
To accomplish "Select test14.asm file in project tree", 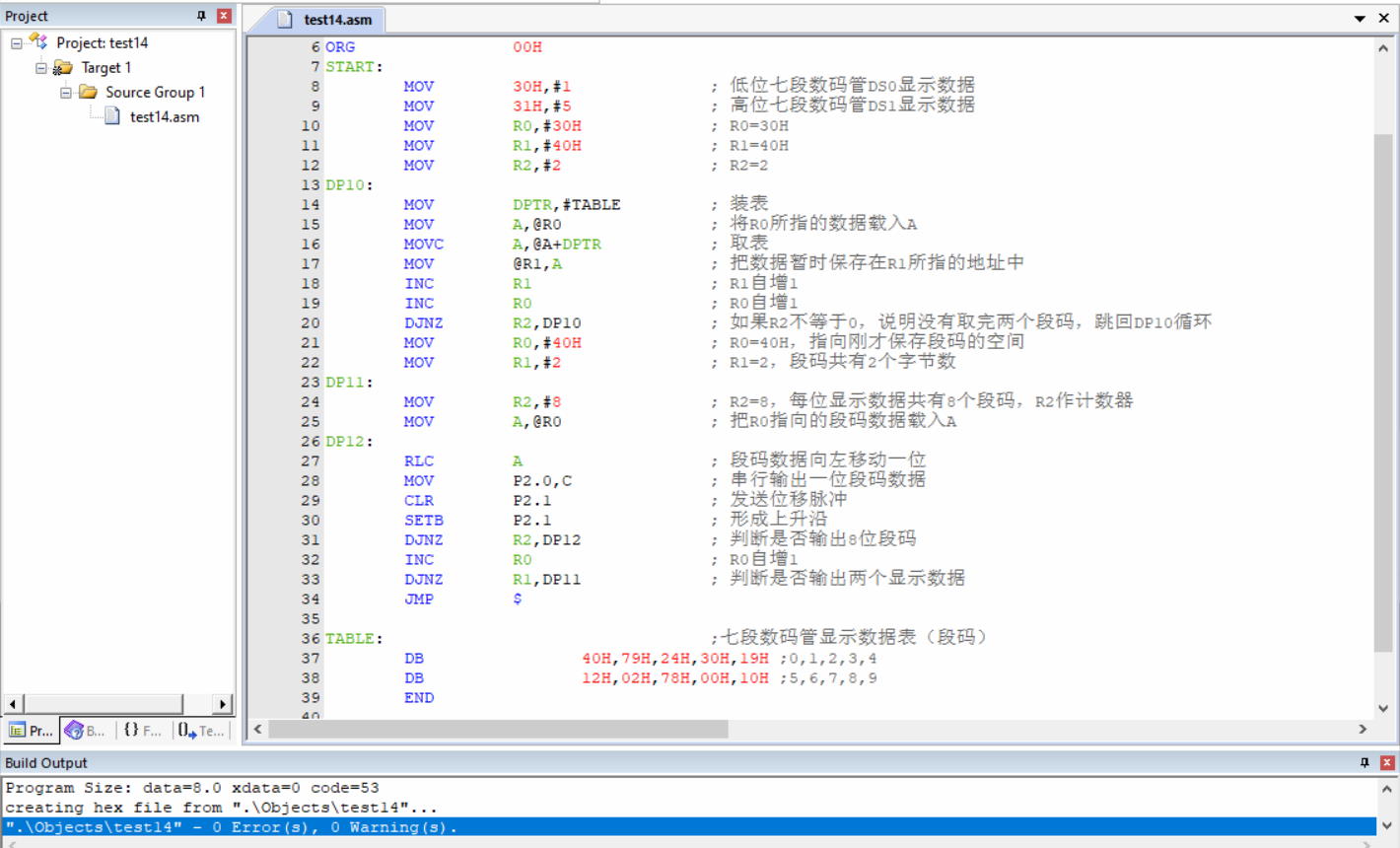I will click(165, 116).
